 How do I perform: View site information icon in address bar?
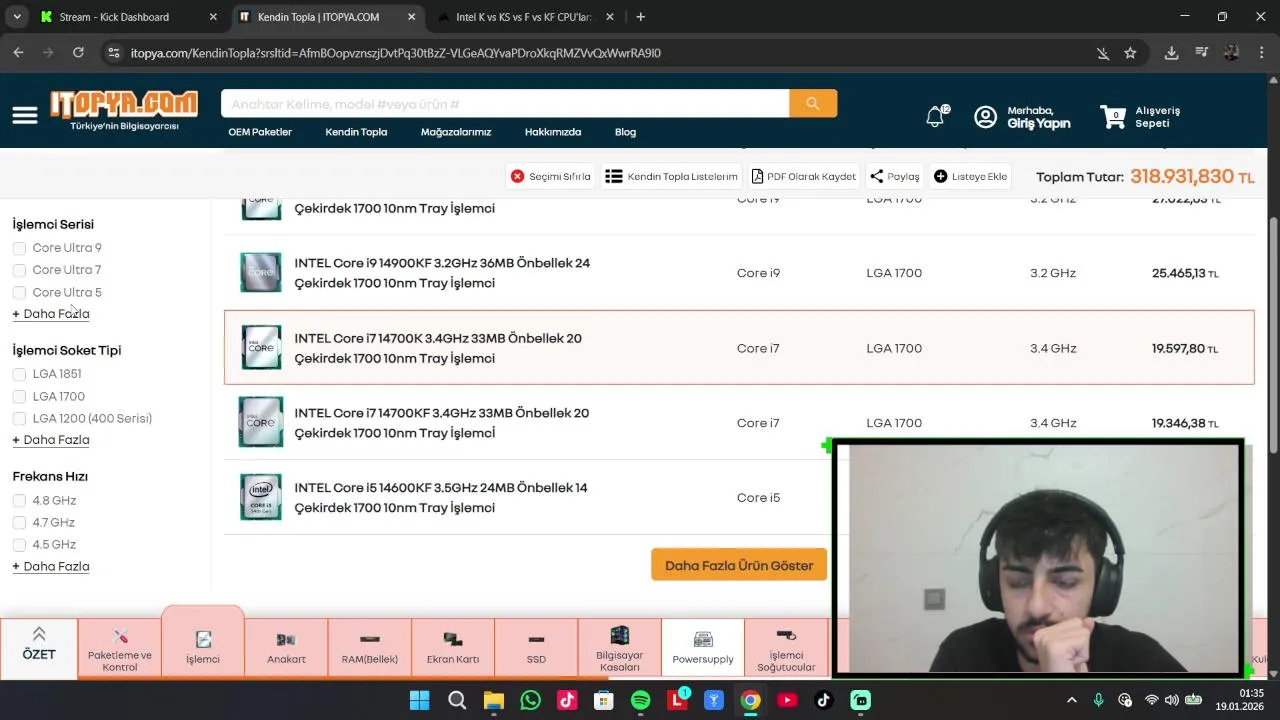pyautogui.click(x=114, y=53)
